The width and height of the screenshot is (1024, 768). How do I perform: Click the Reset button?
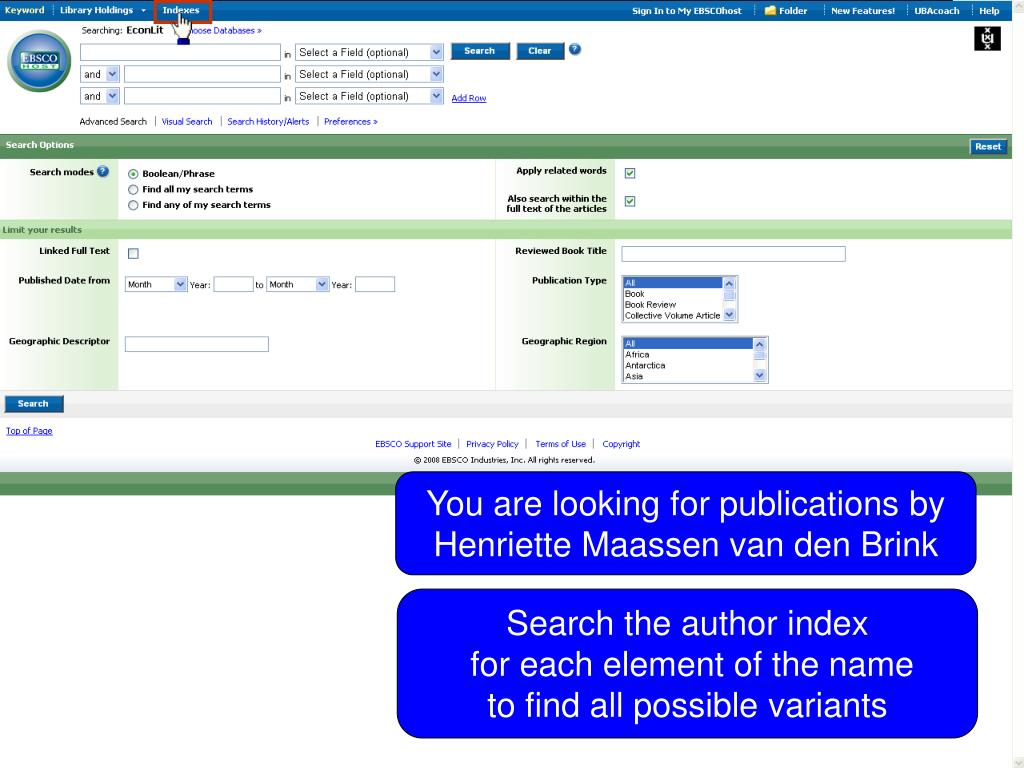988,147
